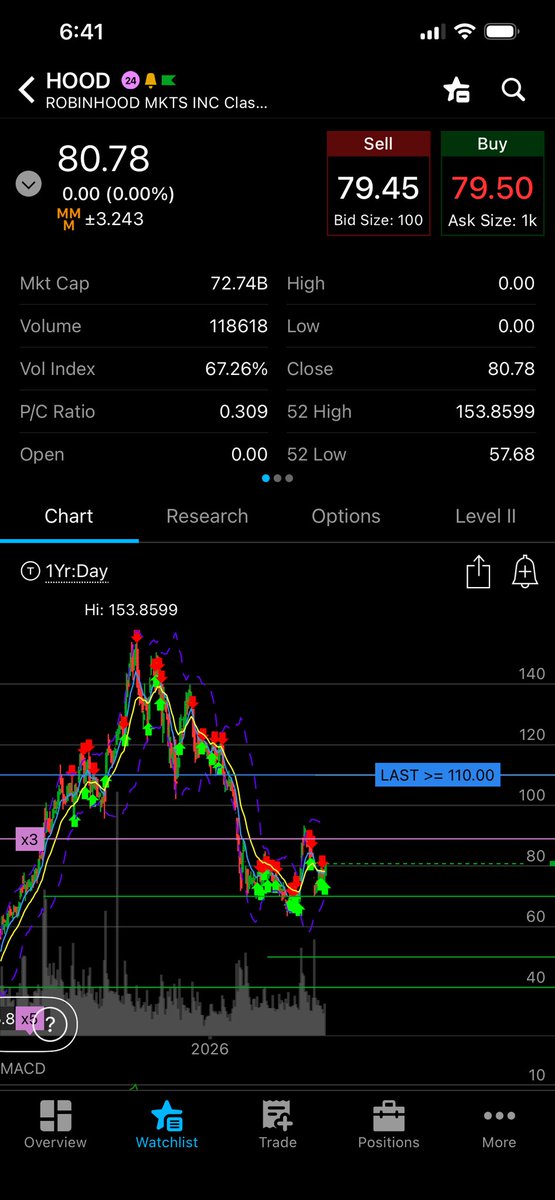Select the LAST >= 110.00 alert label
Screen dimensions: 555x1200
coord(437,775)
